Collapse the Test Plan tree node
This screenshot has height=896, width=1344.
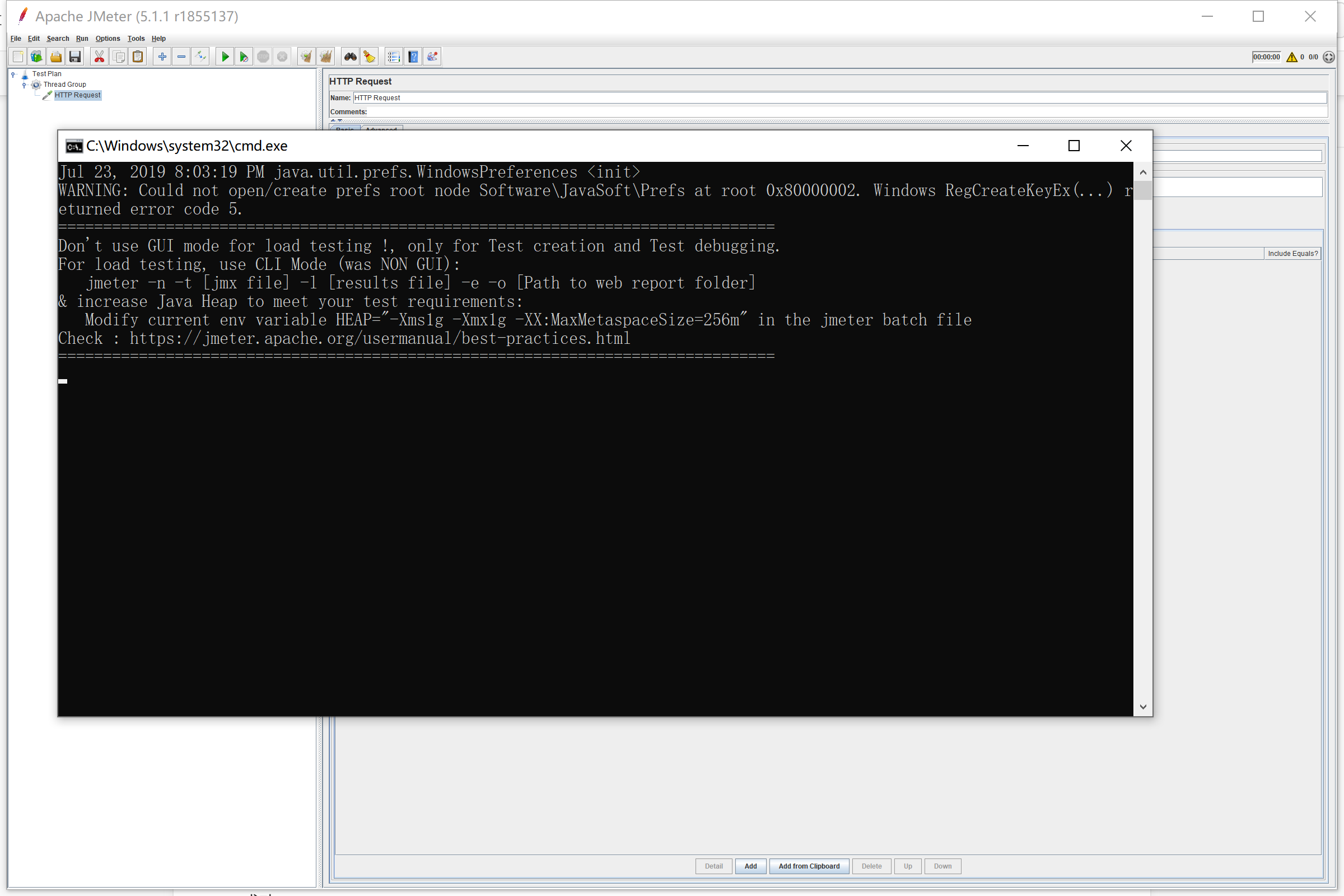click(x=13, y=74)
